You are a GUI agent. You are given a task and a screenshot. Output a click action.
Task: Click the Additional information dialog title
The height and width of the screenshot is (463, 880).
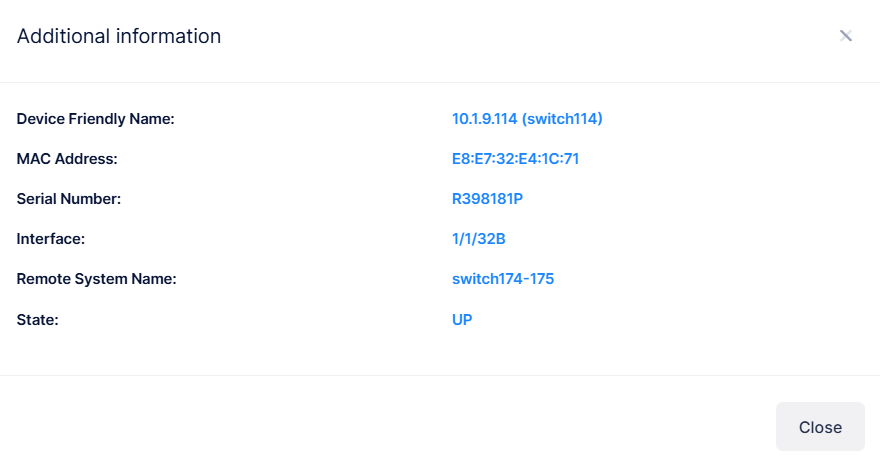(x=119, y=36)
